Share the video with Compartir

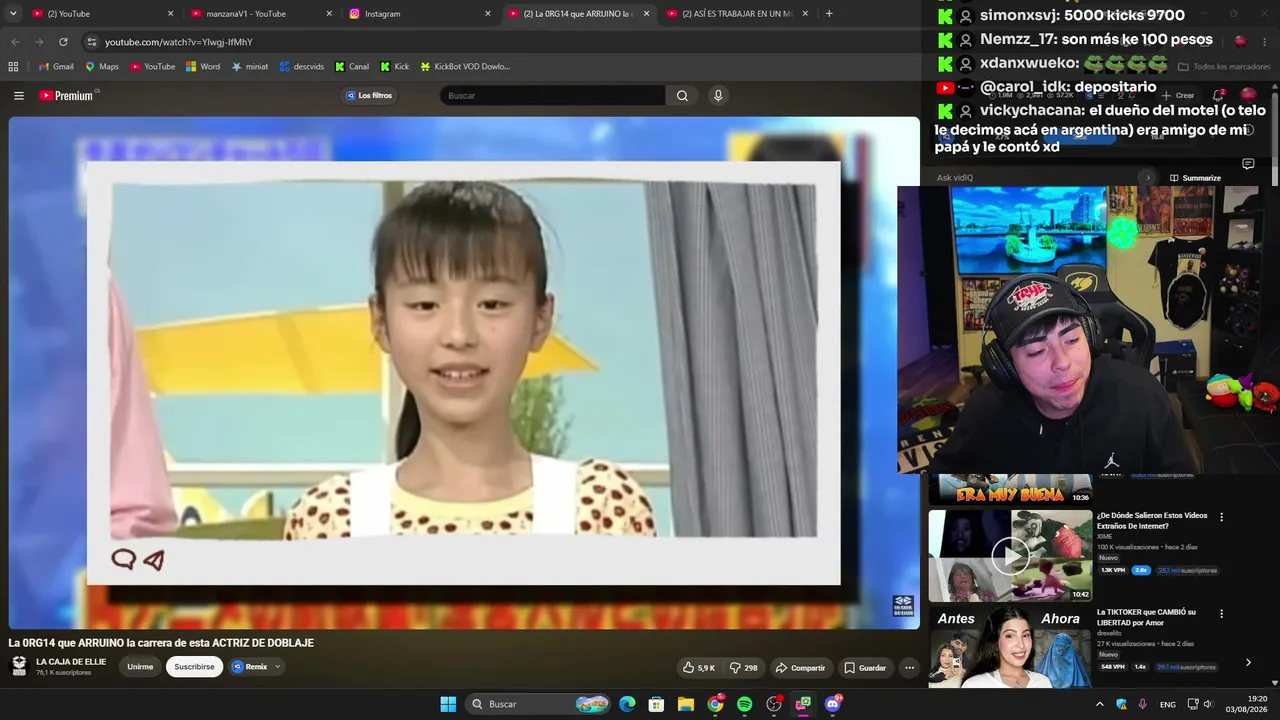pyautogui.click(x=800, y=668)
